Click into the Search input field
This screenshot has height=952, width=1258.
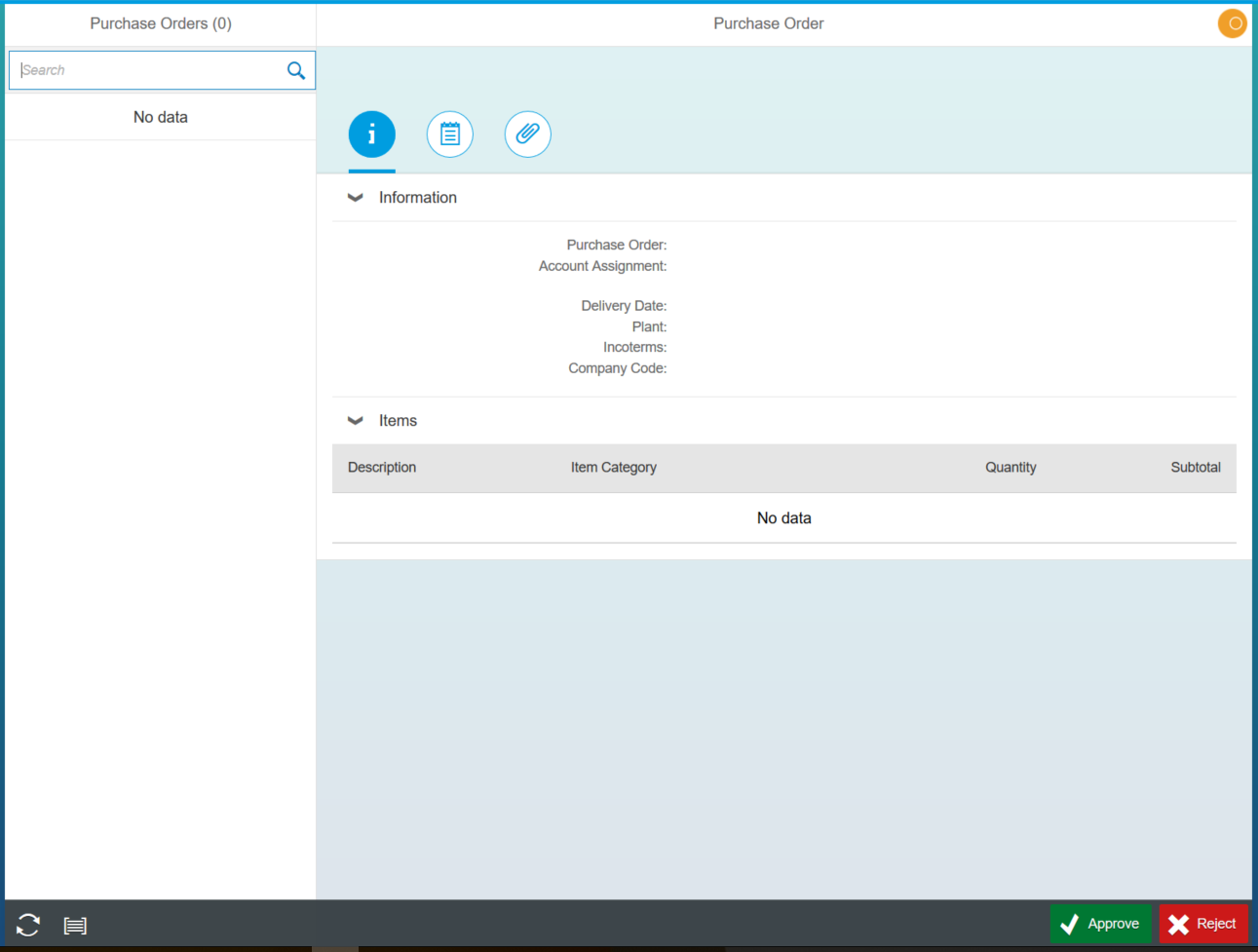coord(146,69)
